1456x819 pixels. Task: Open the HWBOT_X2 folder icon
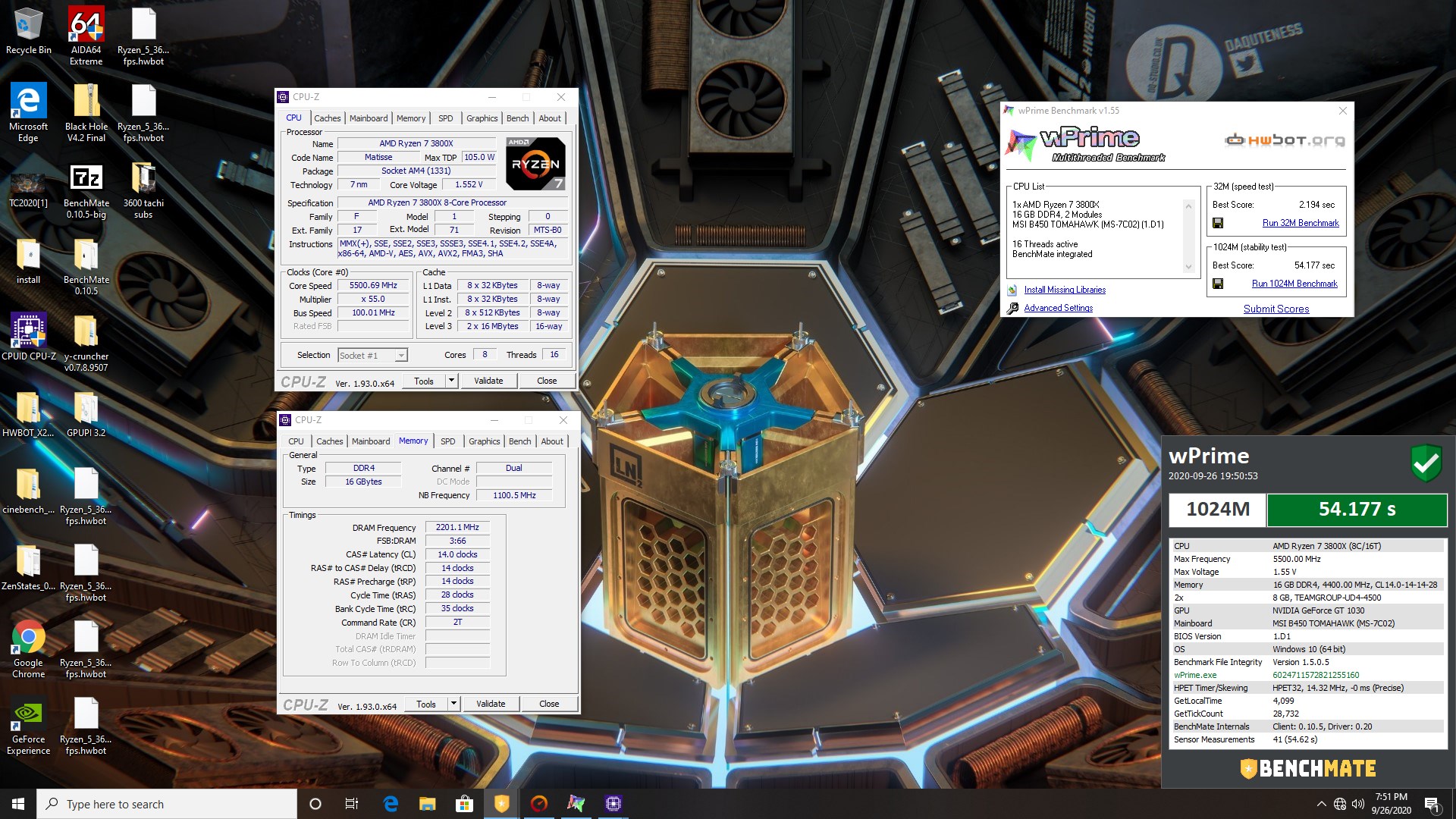[28, 415]
